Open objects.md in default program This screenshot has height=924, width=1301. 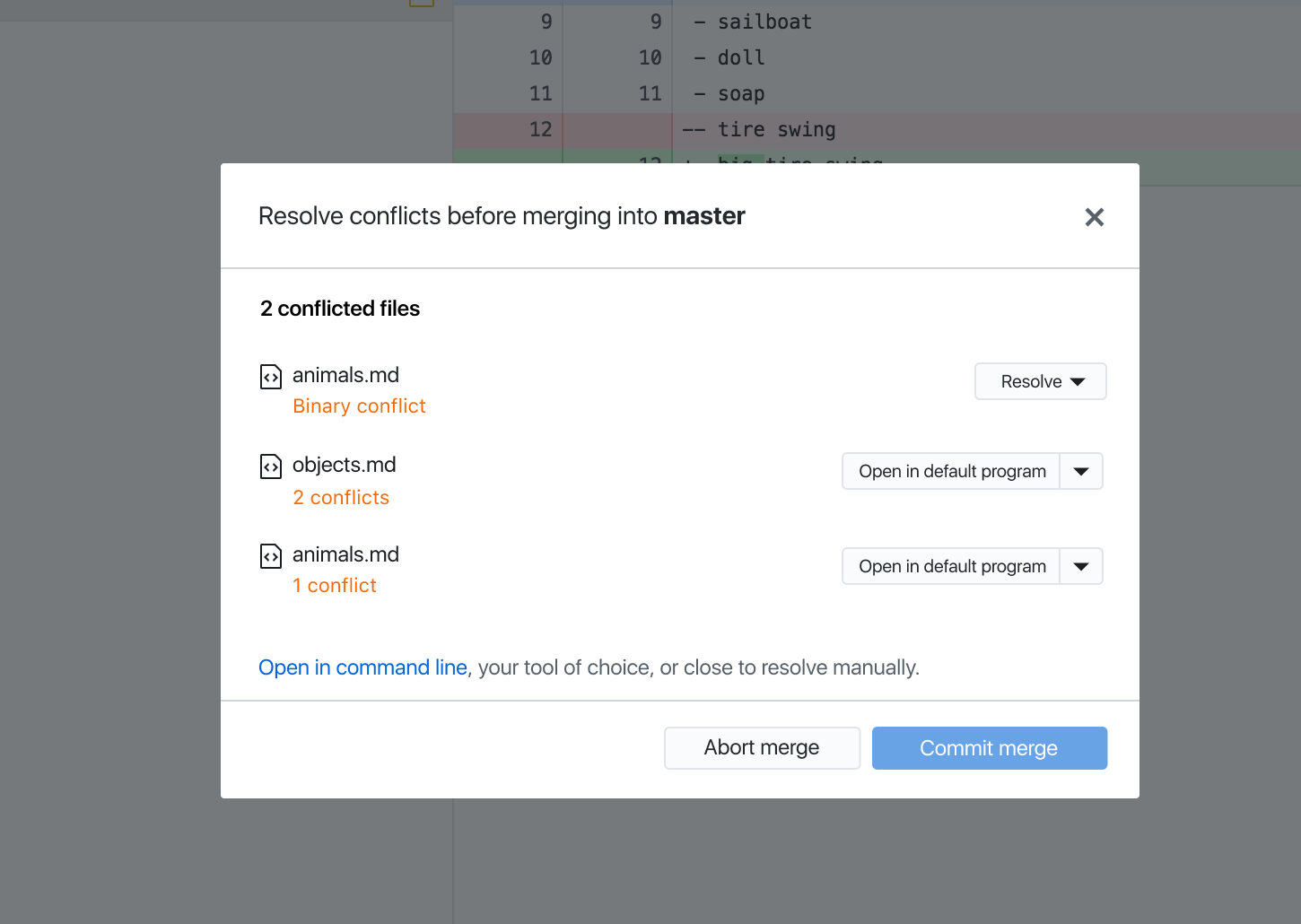[x=951, y=471]
